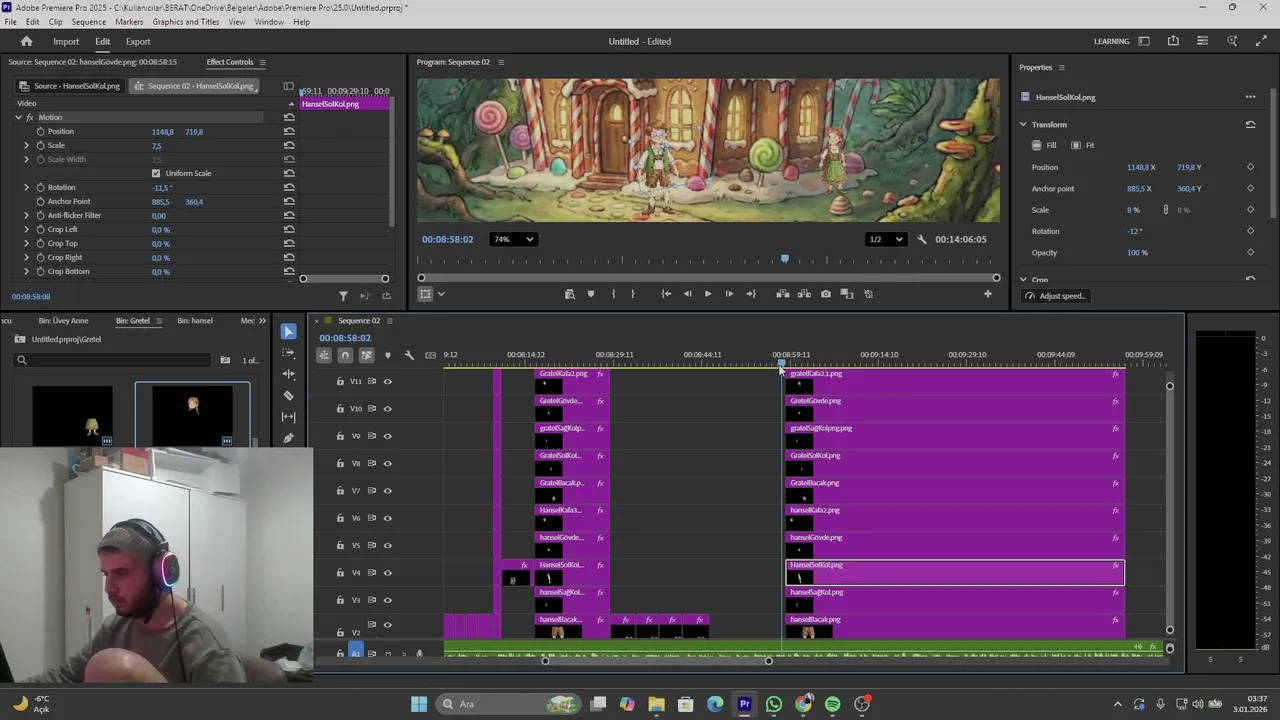Screen dimensions: 1280x720
Task: Toggle the Uniform Scale checkbox
Action: (156, 174)
